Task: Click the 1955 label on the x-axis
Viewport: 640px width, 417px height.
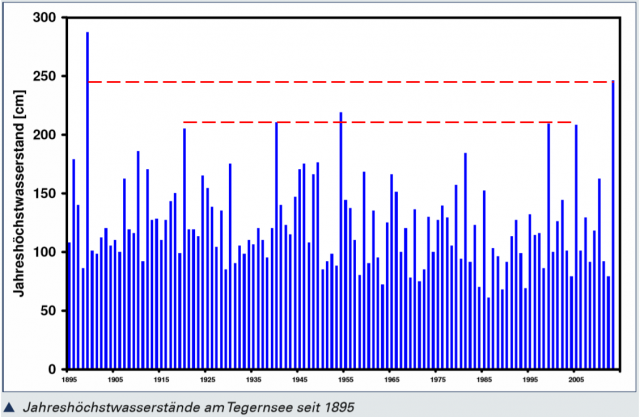Action: point(345,380)
